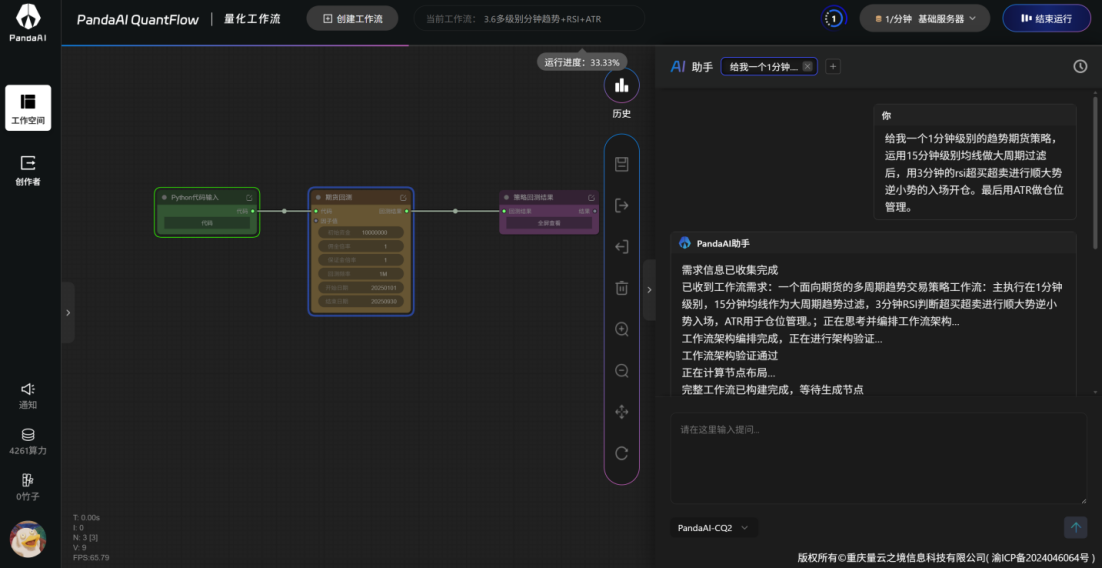Open the 1/分钟 基础服务器 server dropdown
This screenshot has height=568, width=1103.
924,19
